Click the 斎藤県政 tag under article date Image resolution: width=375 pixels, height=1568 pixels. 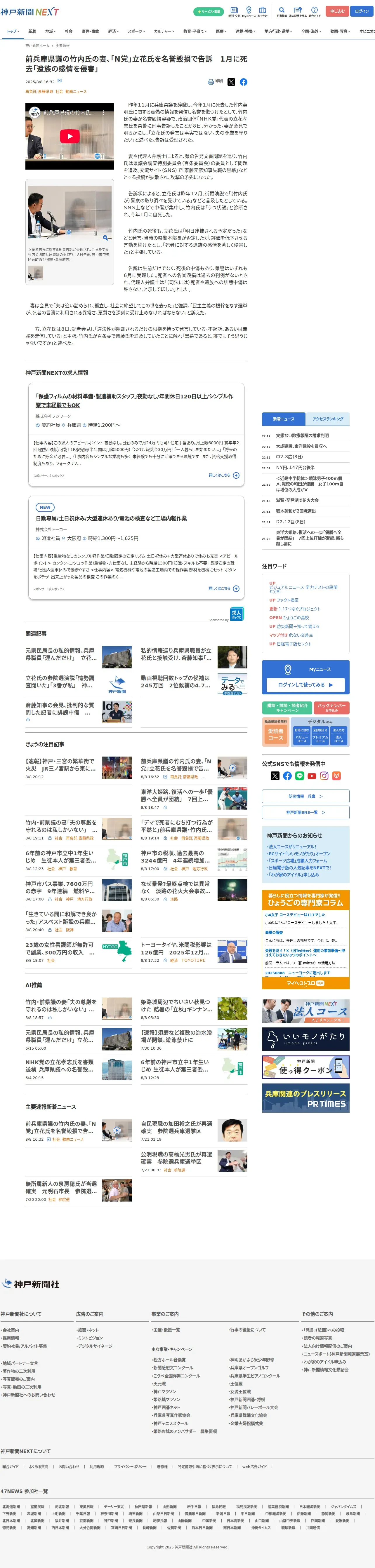pyautogui.click(x=46, y=91)
